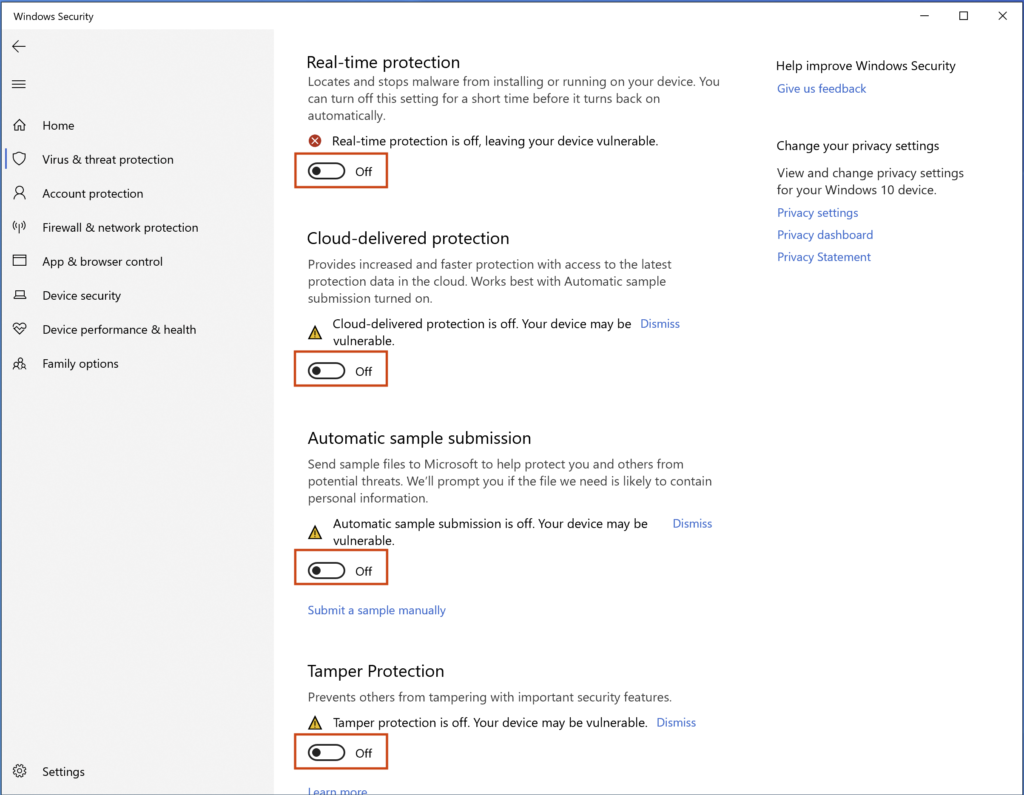Click the Firewall & network protection icon
Screen dimensions: 1024x795
tap(19, 228)
